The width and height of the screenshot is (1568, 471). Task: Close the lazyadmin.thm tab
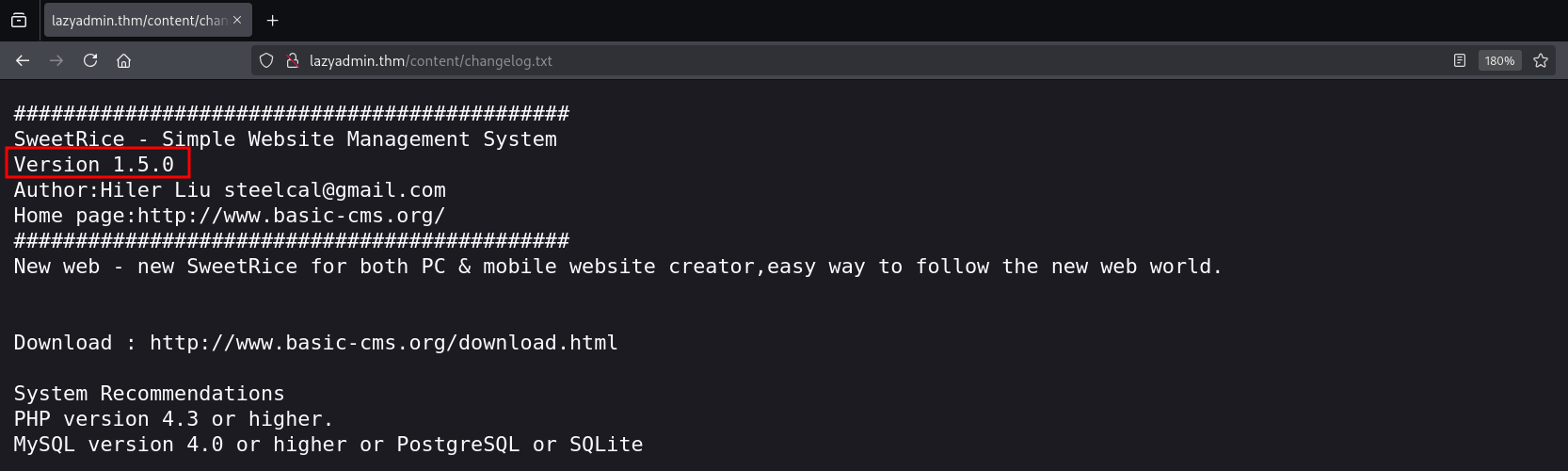[237, 20]
